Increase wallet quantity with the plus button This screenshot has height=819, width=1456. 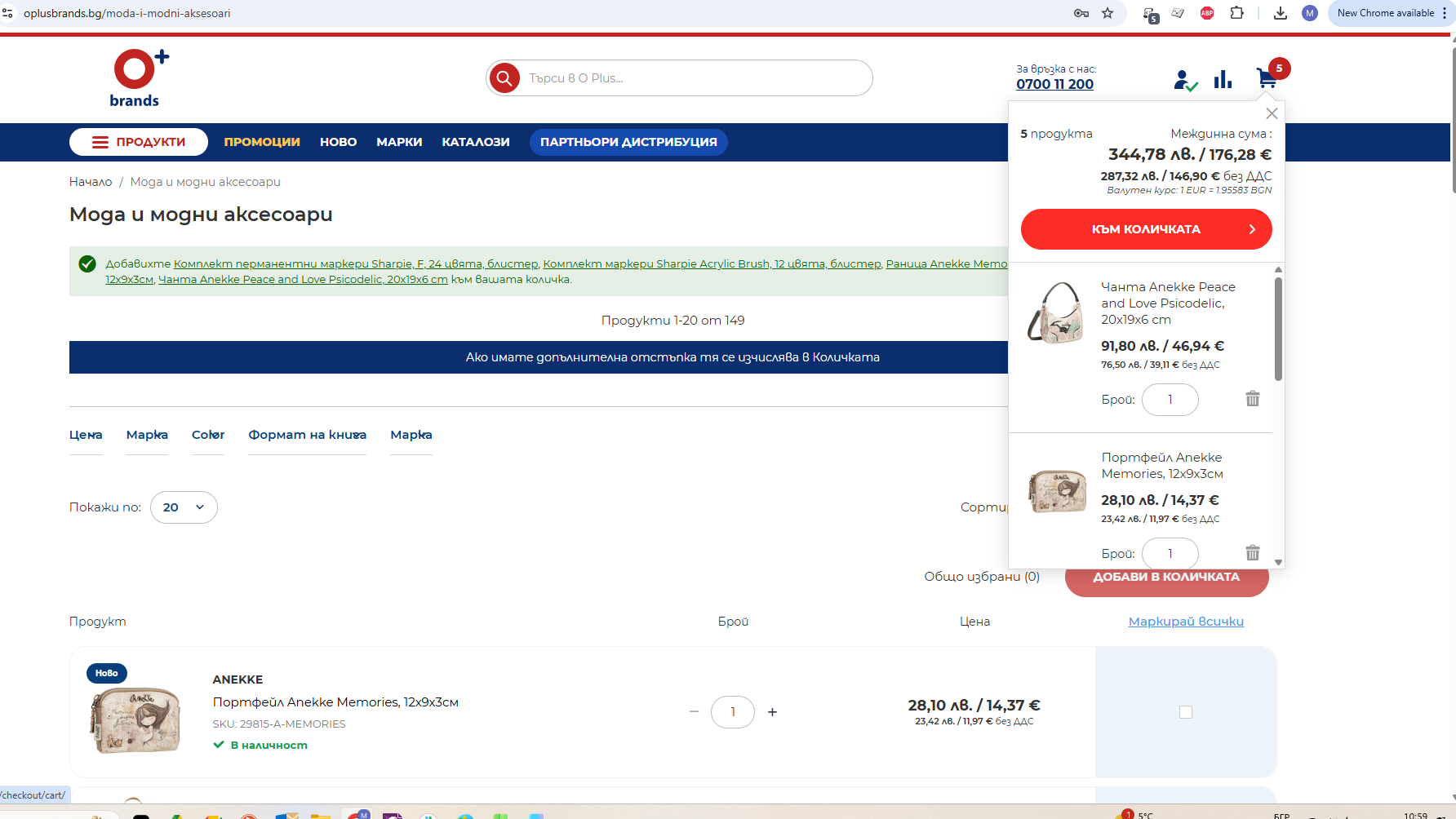(x=772, y=712)
